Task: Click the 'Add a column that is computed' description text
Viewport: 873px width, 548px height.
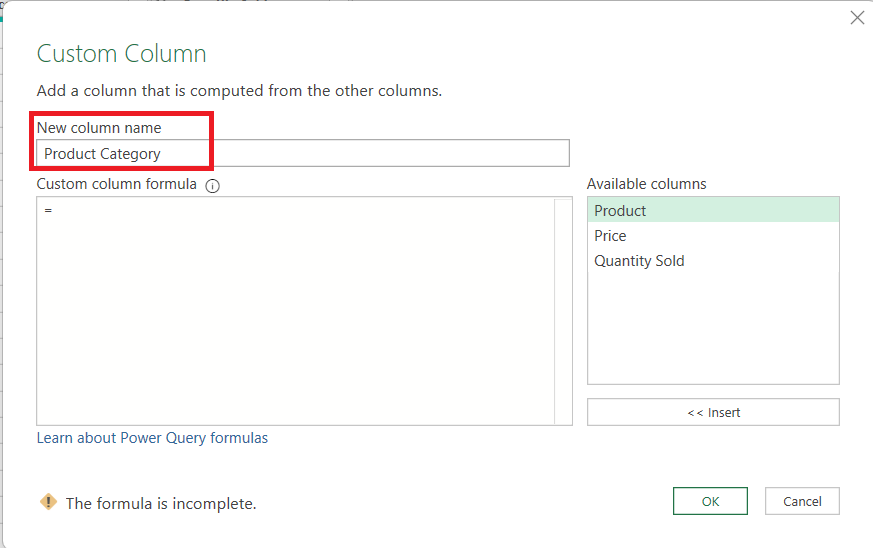Action: [239, 91]
